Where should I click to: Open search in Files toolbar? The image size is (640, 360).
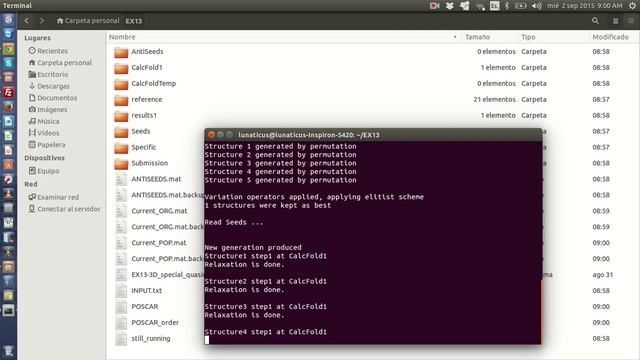595,21
